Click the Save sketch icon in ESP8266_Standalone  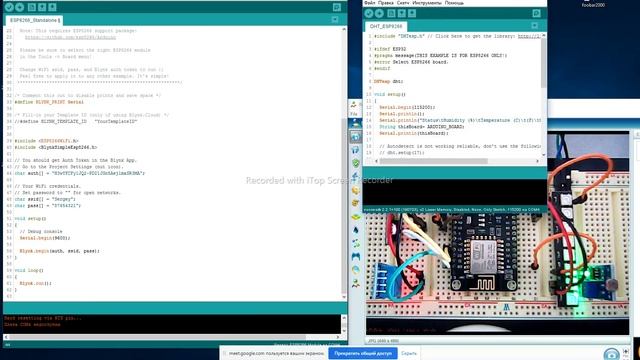pos(53,7)
